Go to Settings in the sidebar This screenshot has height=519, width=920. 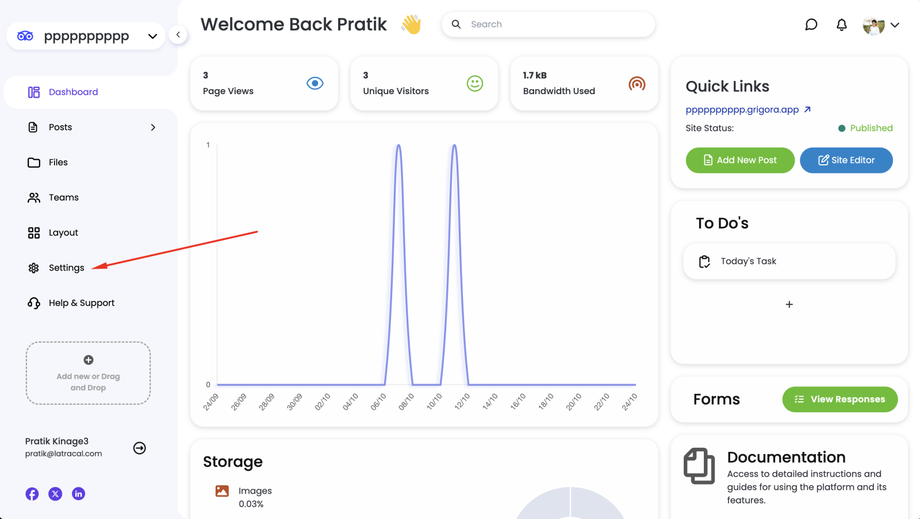(66, 268)
